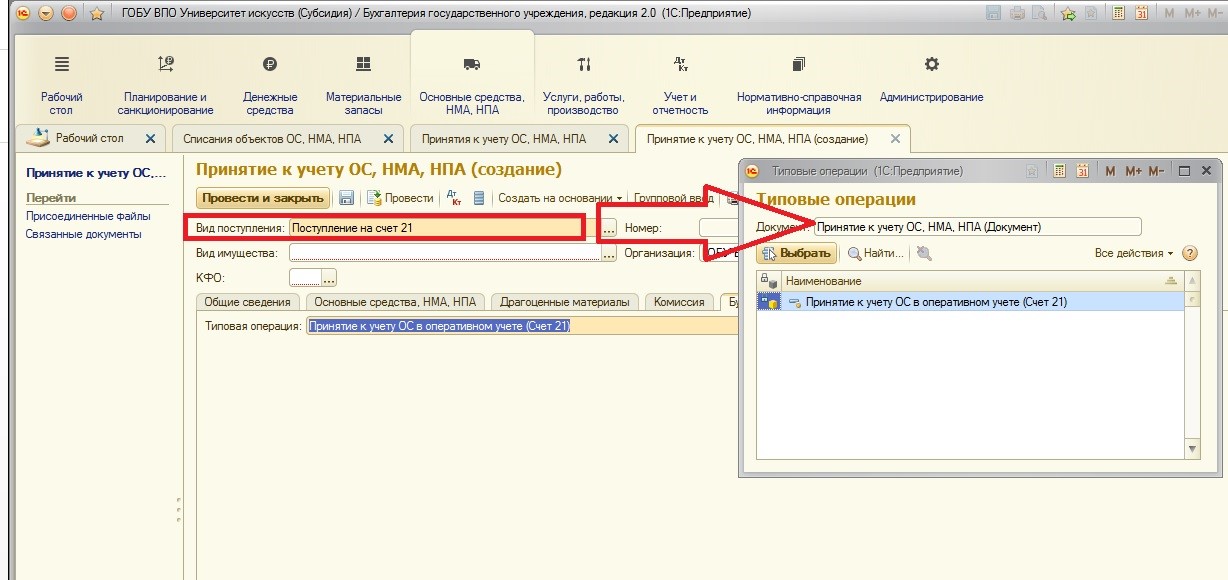Open Присоединенные файлы link in sidebar
The width and height of the screenshot is (1228, 580).
click(x=88, y=216)
